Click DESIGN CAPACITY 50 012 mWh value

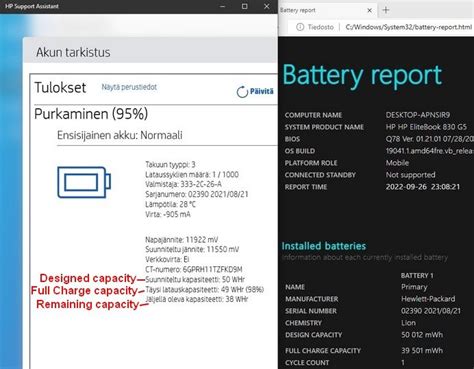(x=422, y=335)
